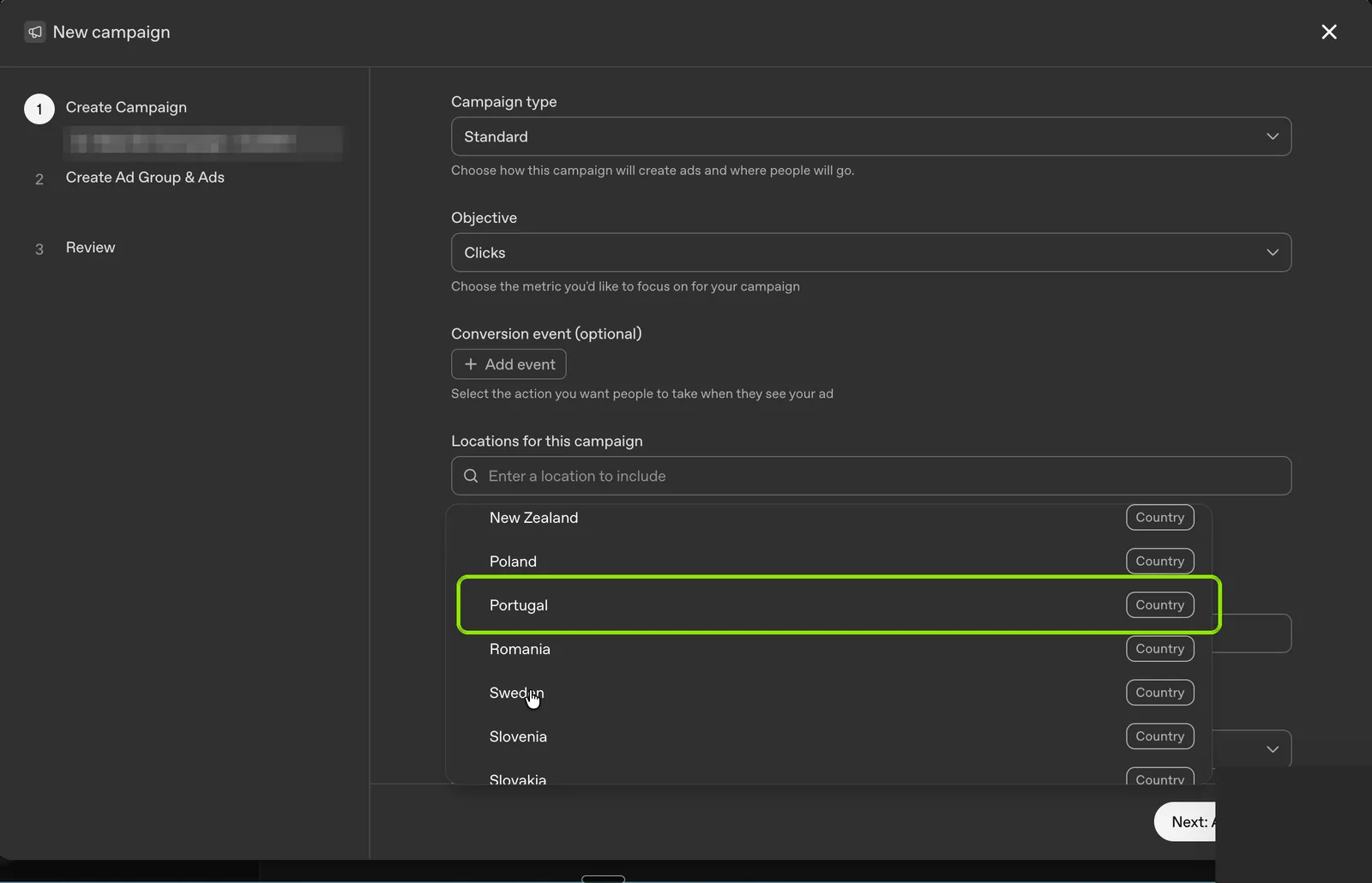Click the Country tag for Portugal
The height and width of the screenshot is (883, 1372).
coord(1160,605)
